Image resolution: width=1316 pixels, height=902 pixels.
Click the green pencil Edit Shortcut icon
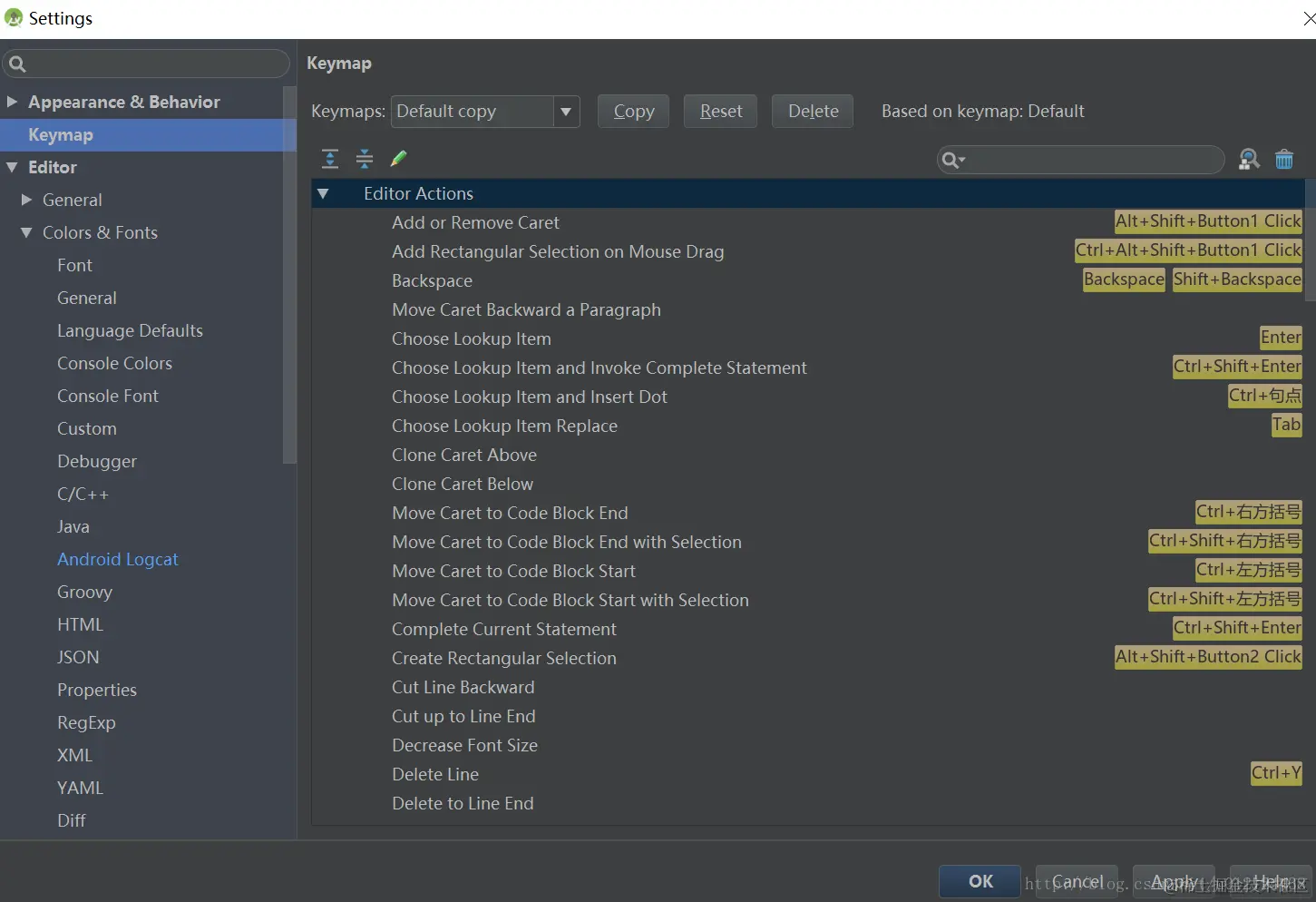(x=398, y=159)
